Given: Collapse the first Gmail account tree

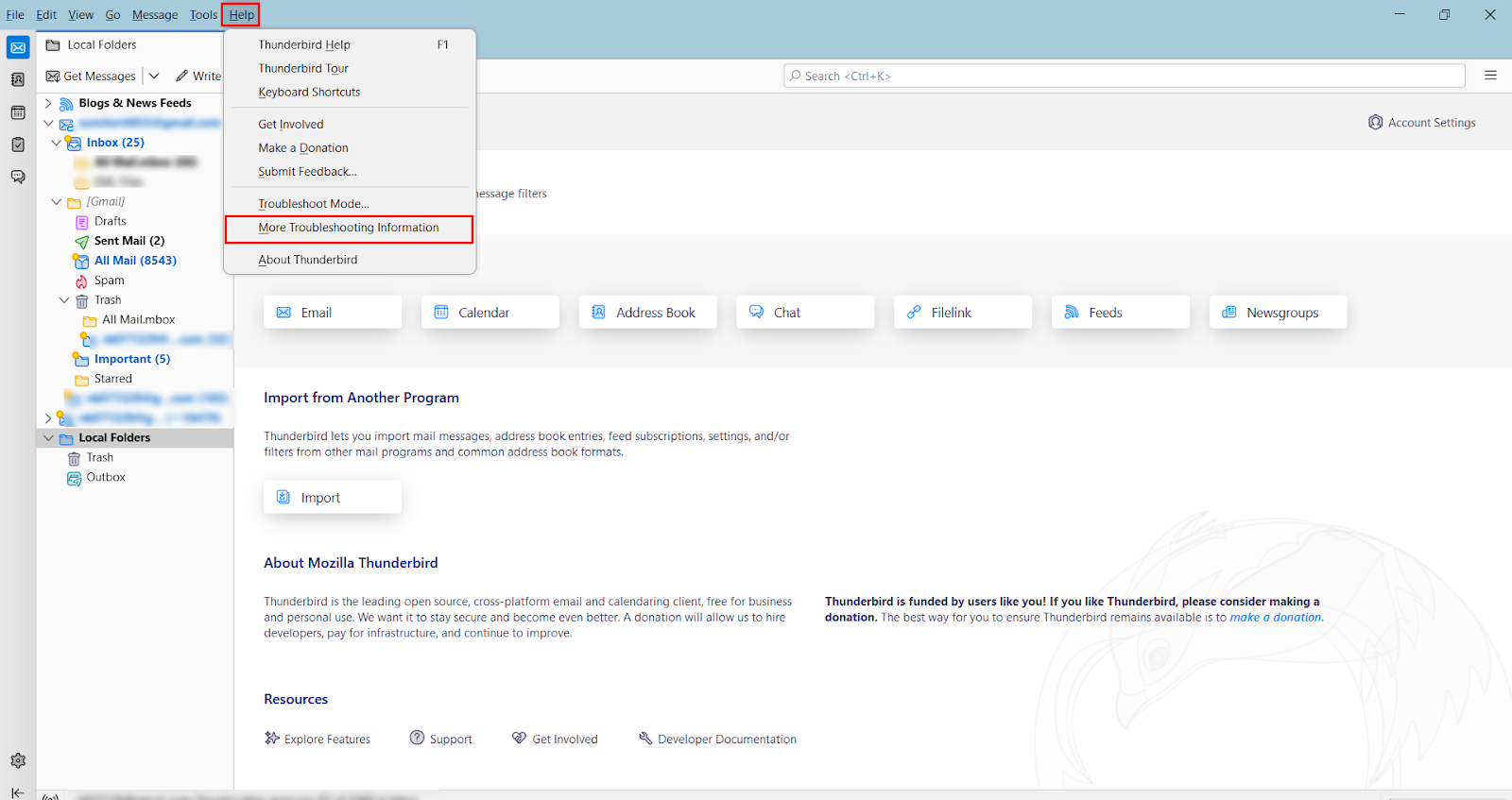Looking at the screenshot, I should (x=48, y=123).
